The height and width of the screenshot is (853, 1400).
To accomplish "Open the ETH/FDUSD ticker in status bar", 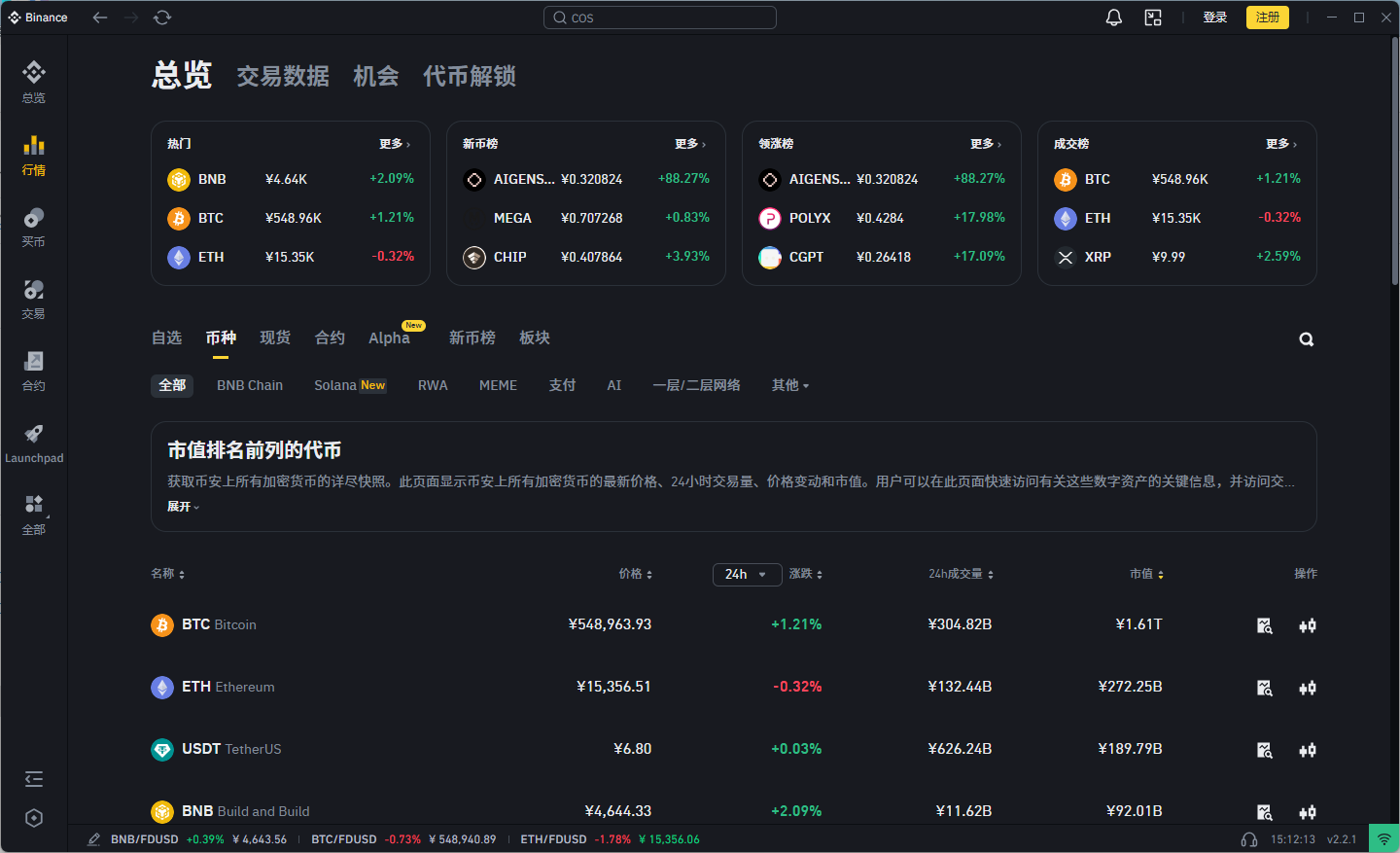I will pos(610,839).
